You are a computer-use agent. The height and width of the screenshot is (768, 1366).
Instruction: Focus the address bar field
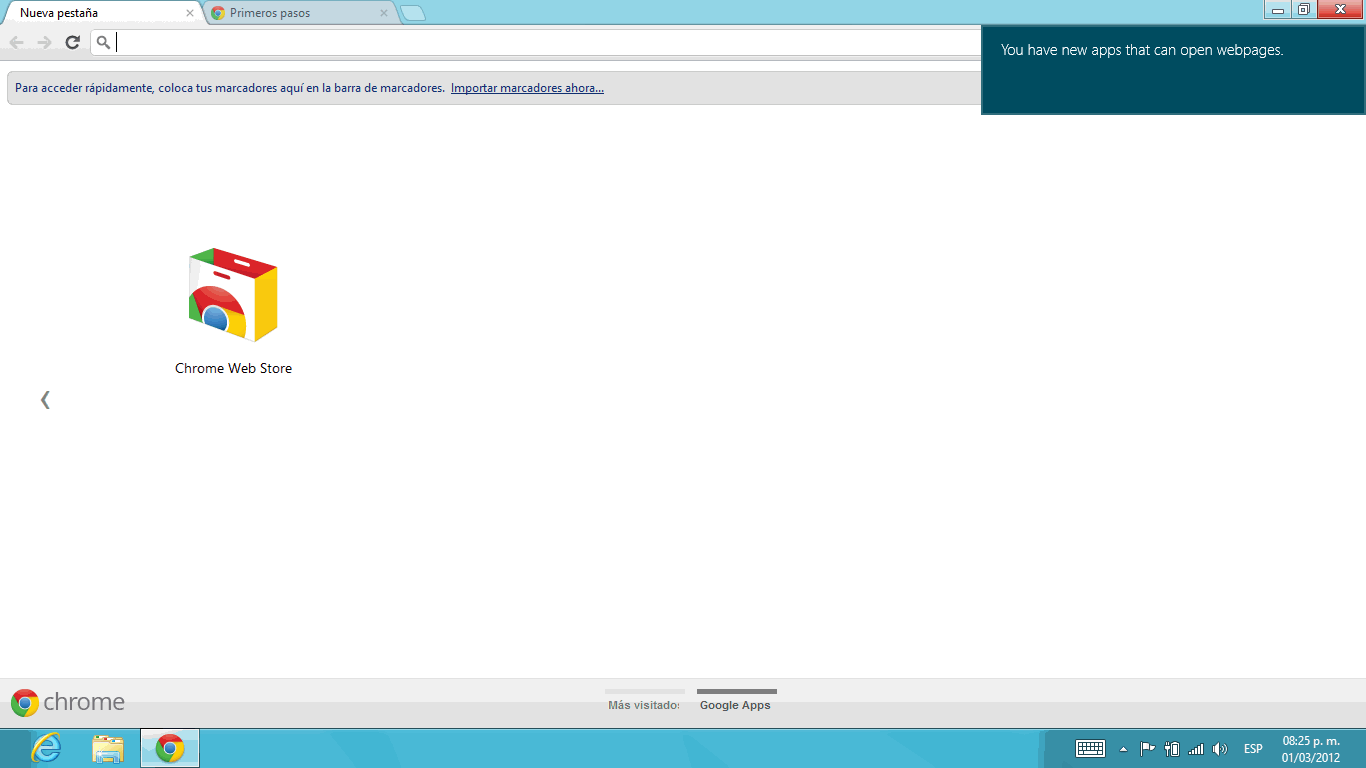[540, 42]
